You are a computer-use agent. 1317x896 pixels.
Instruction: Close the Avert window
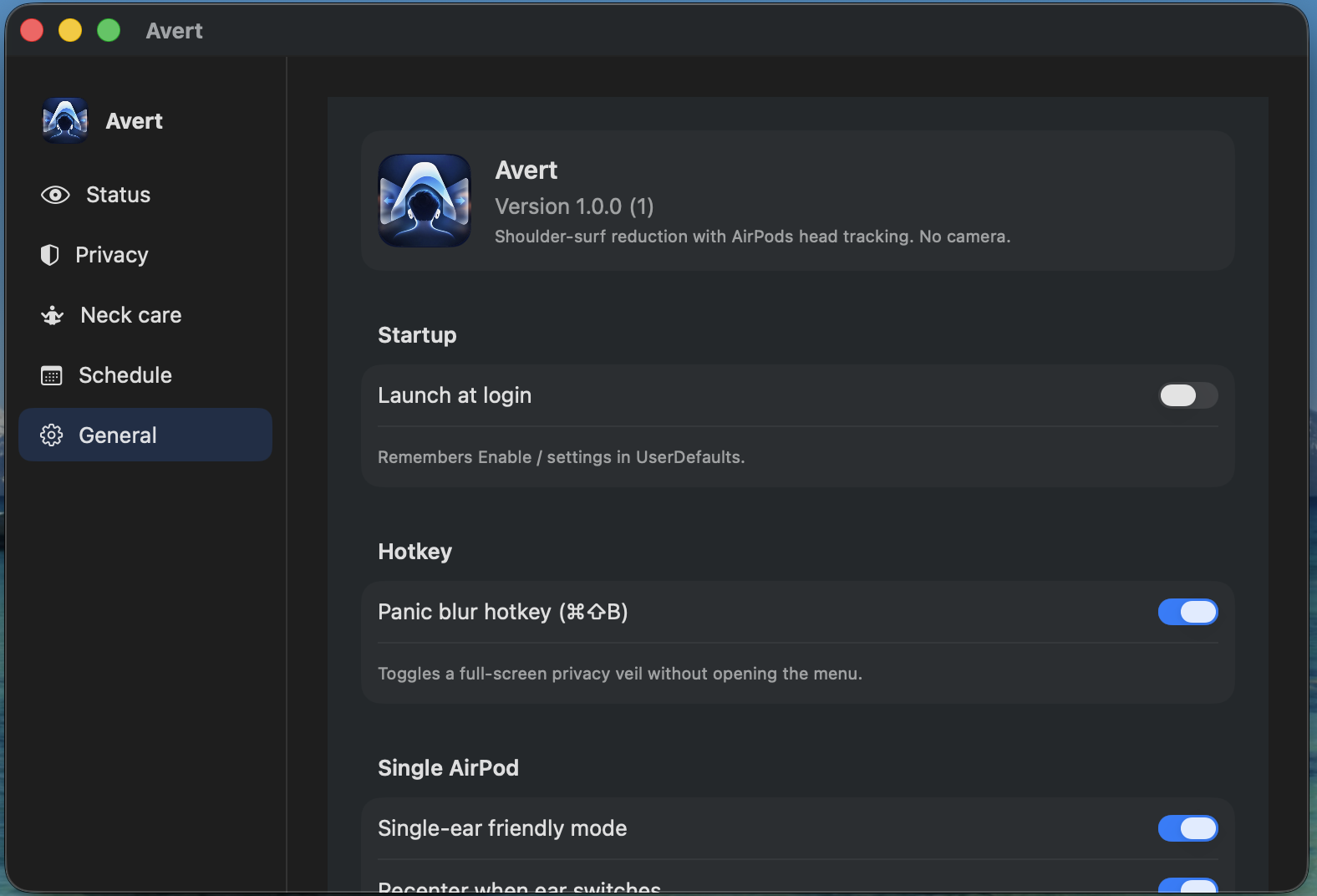click(x=32, y=30)
